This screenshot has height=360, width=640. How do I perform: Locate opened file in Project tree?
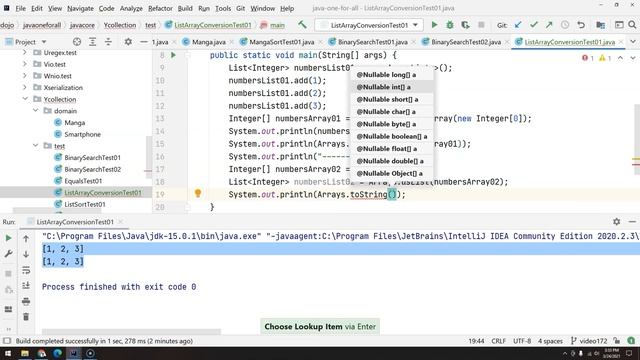pos(77,42)
